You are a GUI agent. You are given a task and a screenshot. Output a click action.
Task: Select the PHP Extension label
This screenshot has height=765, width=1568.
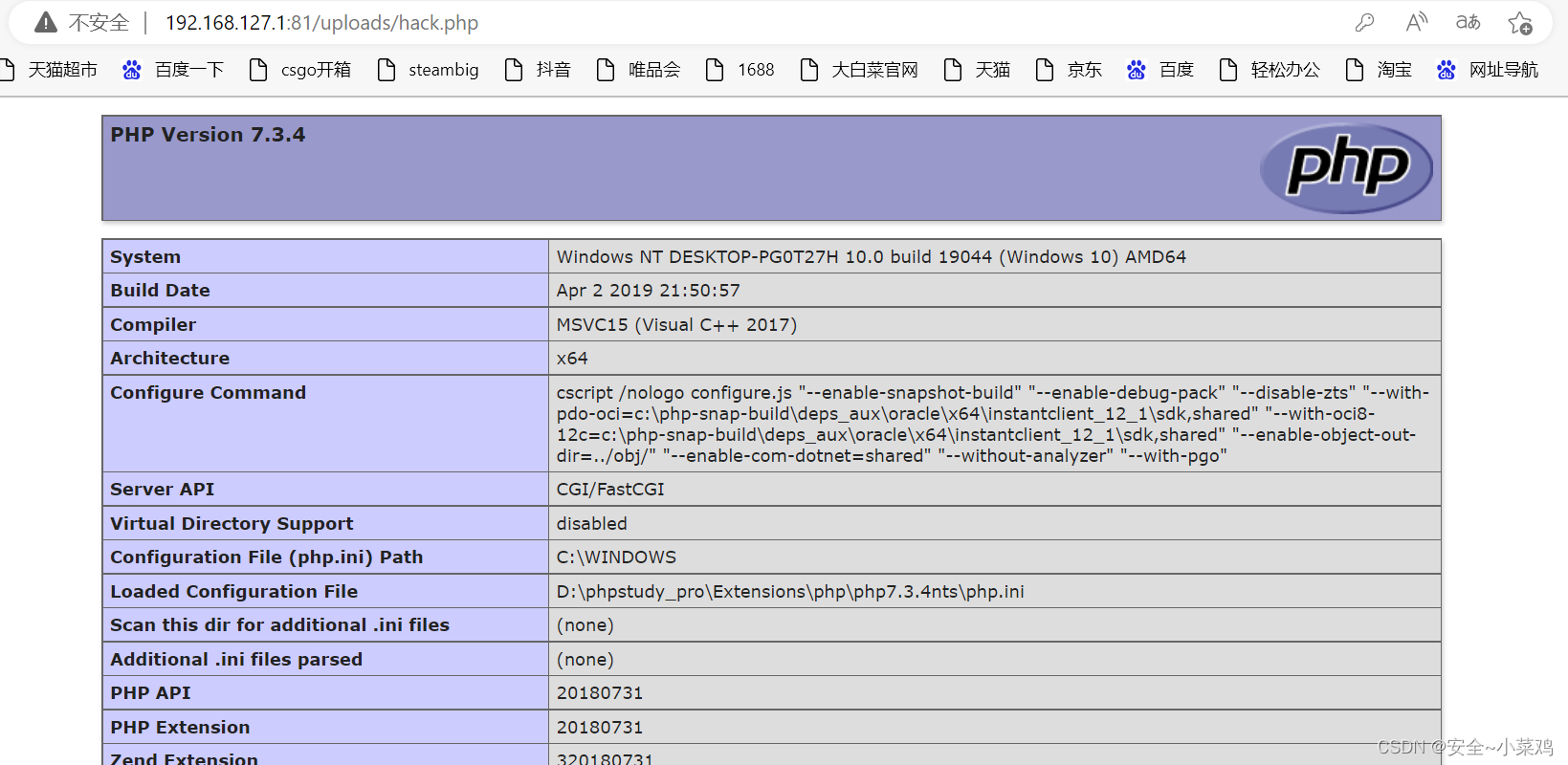[180, 728]
